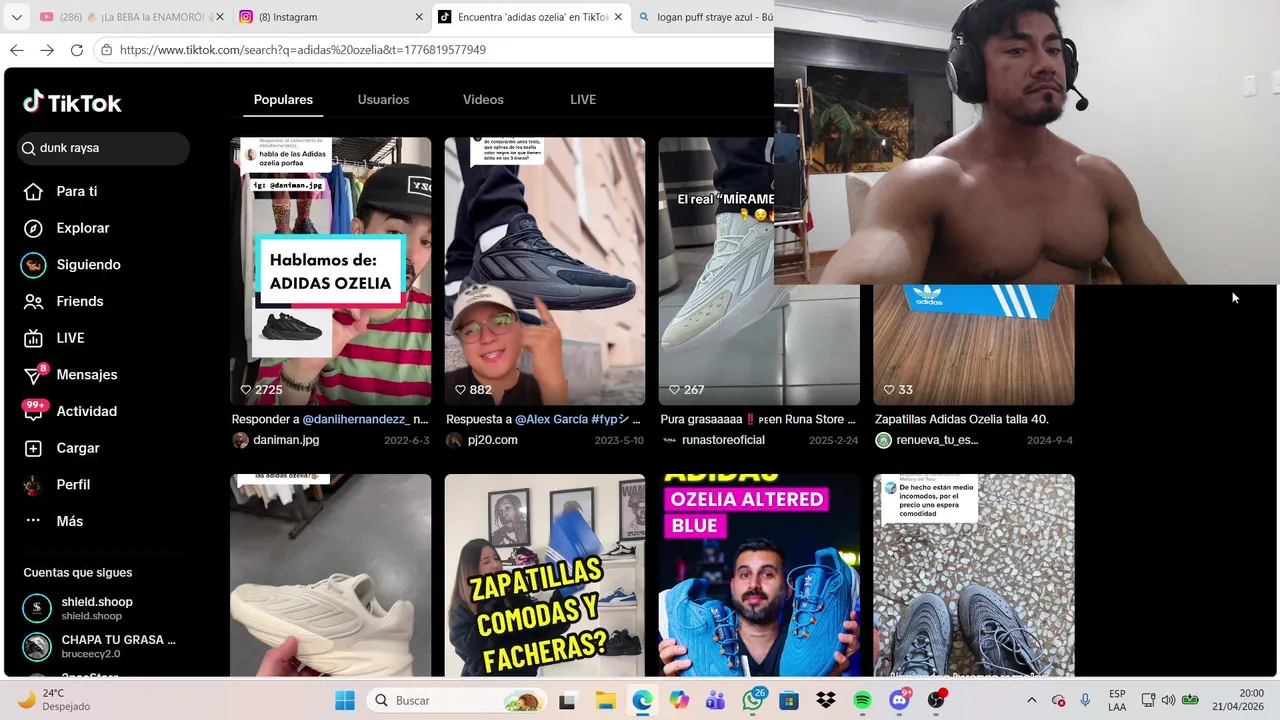This screenshot has width=1280, height=720.
Task: Select the LIVE results tab
Action: pos(583,100)
